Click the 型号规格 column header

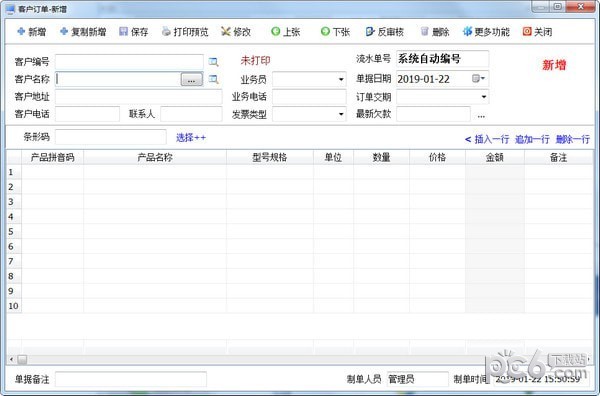coord(270,157)
